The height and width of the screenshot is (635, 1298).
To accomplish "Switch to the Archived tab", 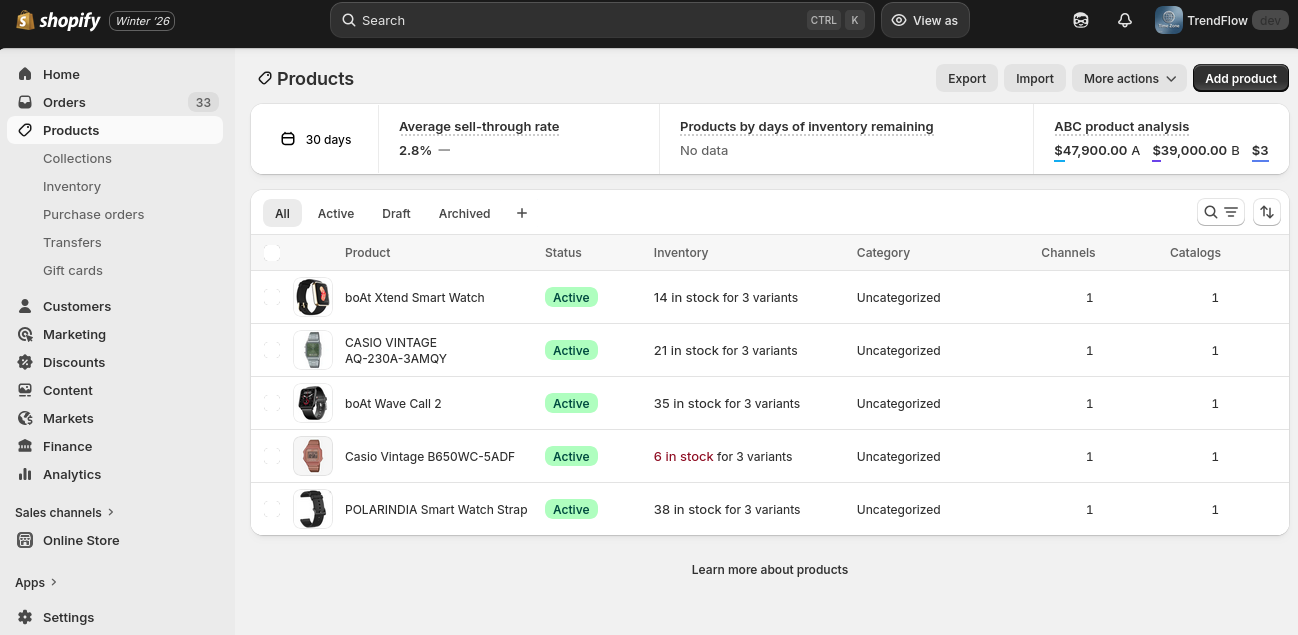I will [464, 213].
